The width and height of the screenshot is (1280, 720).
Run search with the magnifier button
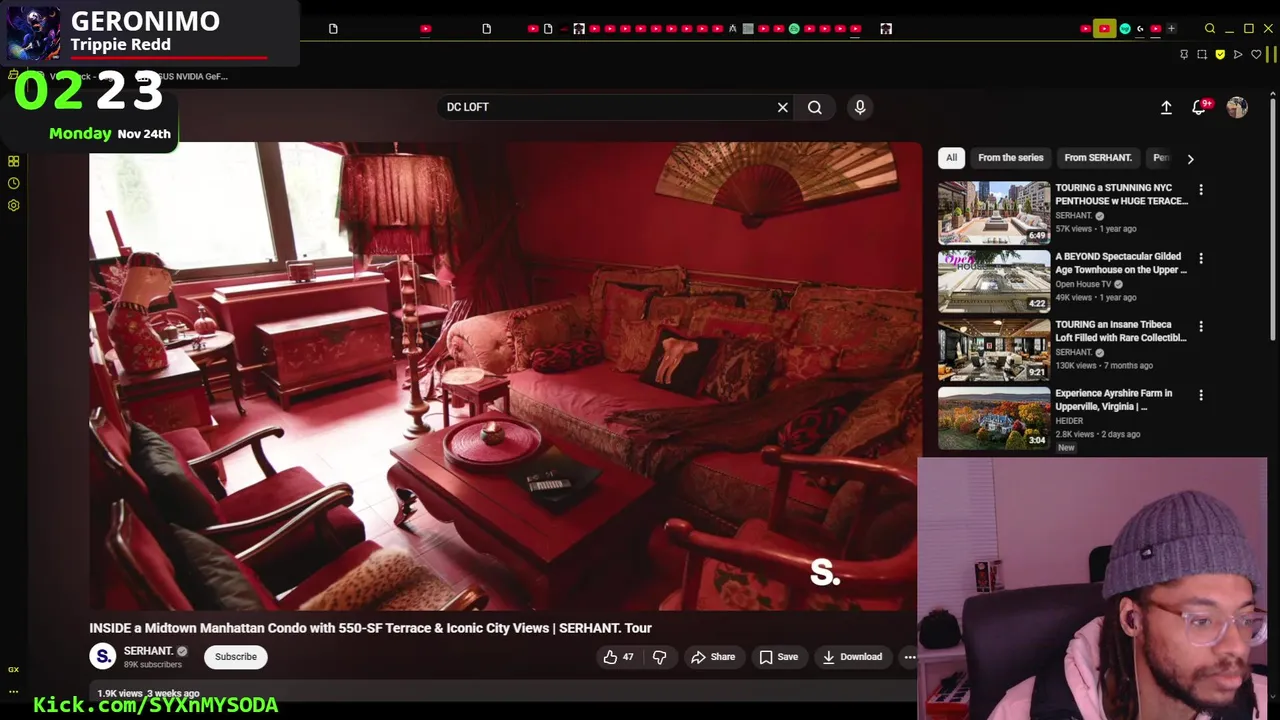[815, 107]
